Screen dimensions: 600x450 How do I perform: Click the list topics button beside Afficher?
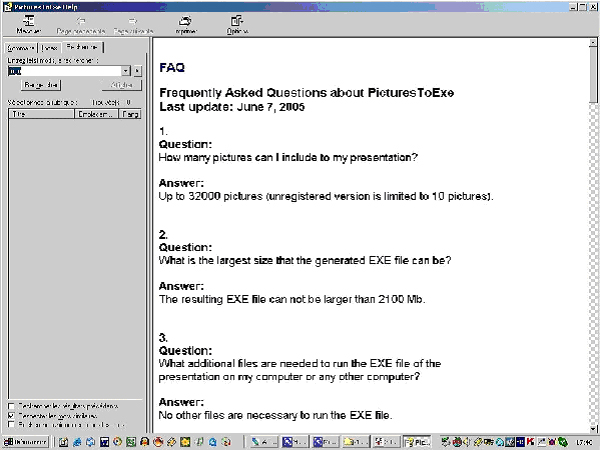click(41, 85)
